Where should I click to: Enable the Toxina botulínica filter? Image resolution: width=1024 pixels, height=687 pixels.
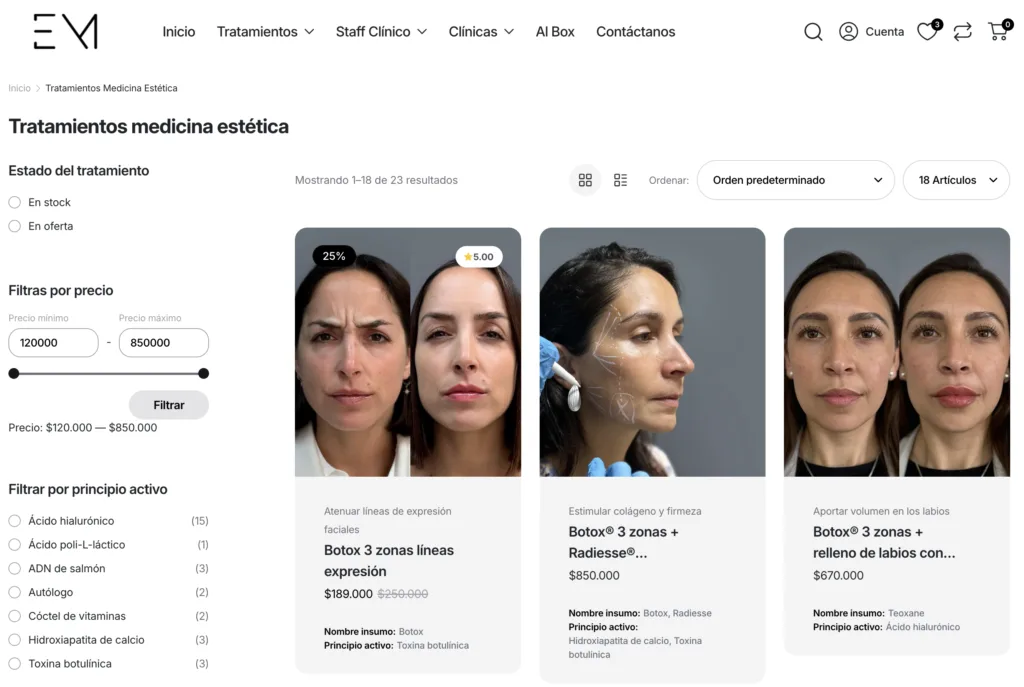click(x=15, y=664)
